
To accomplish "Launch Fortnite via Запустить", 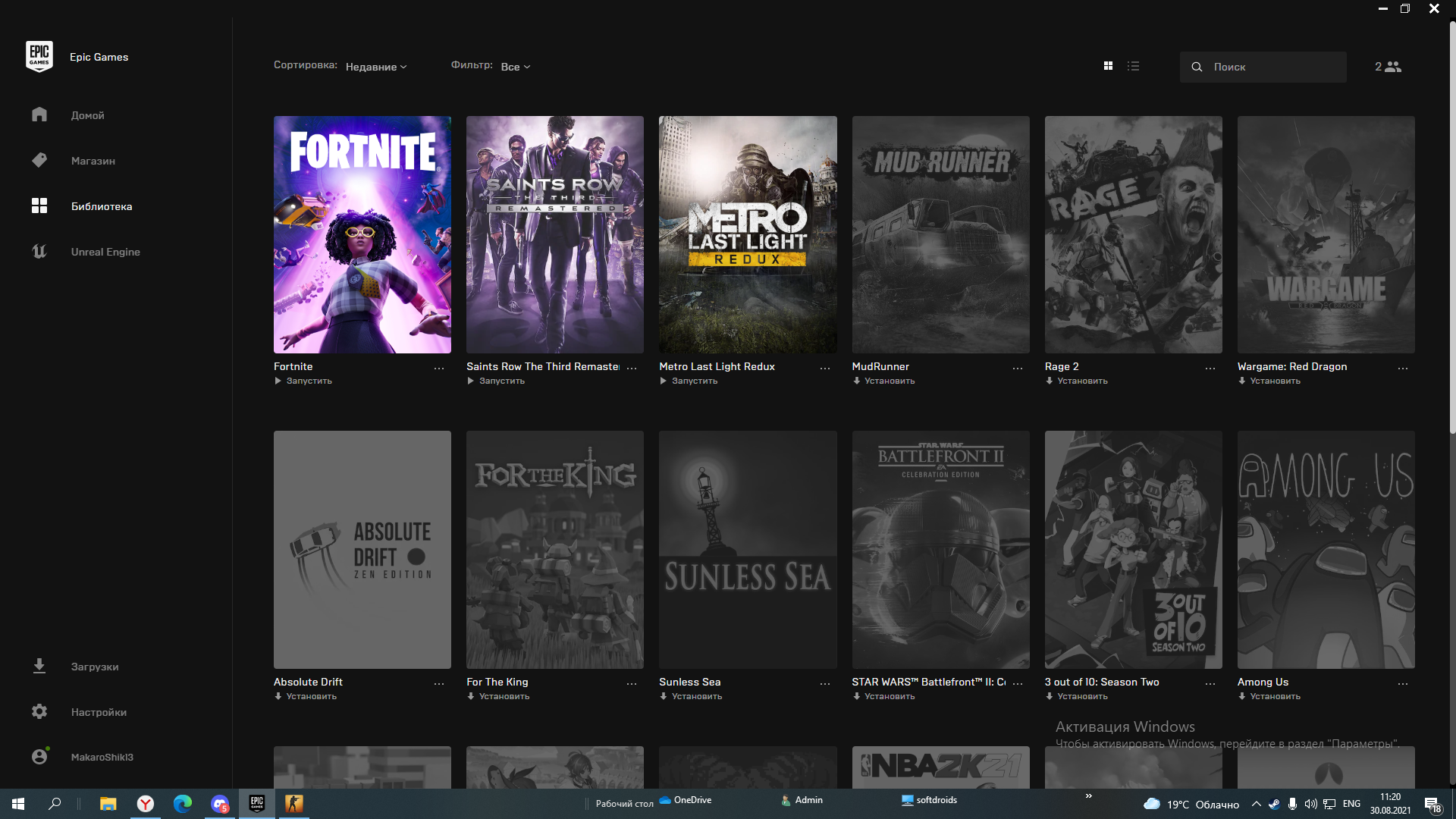I will coord(303,381).
